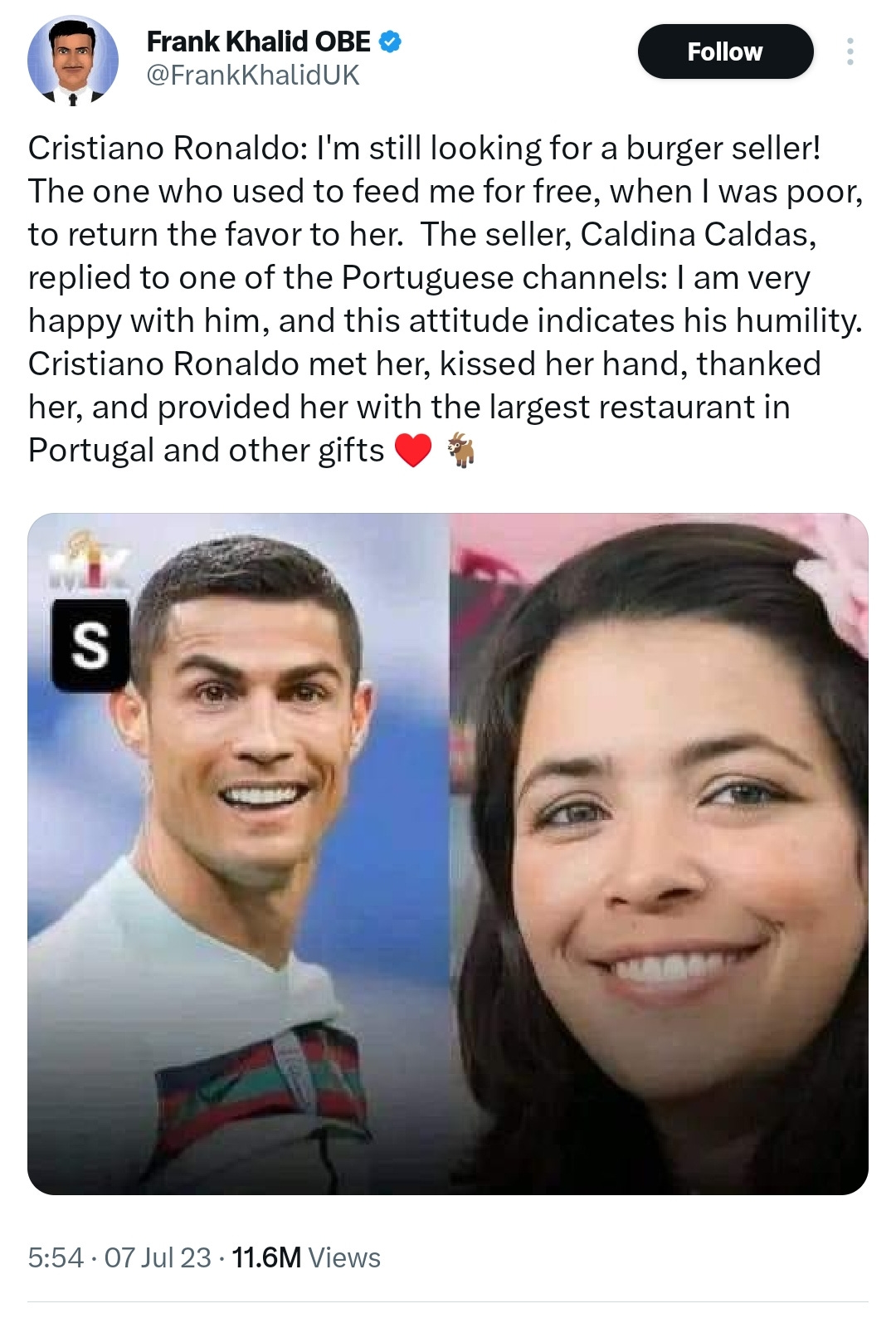This screenshot has width=896, height=1323.
Task: Click the tweet's opening line about burger seller
Action: [424, 149]
